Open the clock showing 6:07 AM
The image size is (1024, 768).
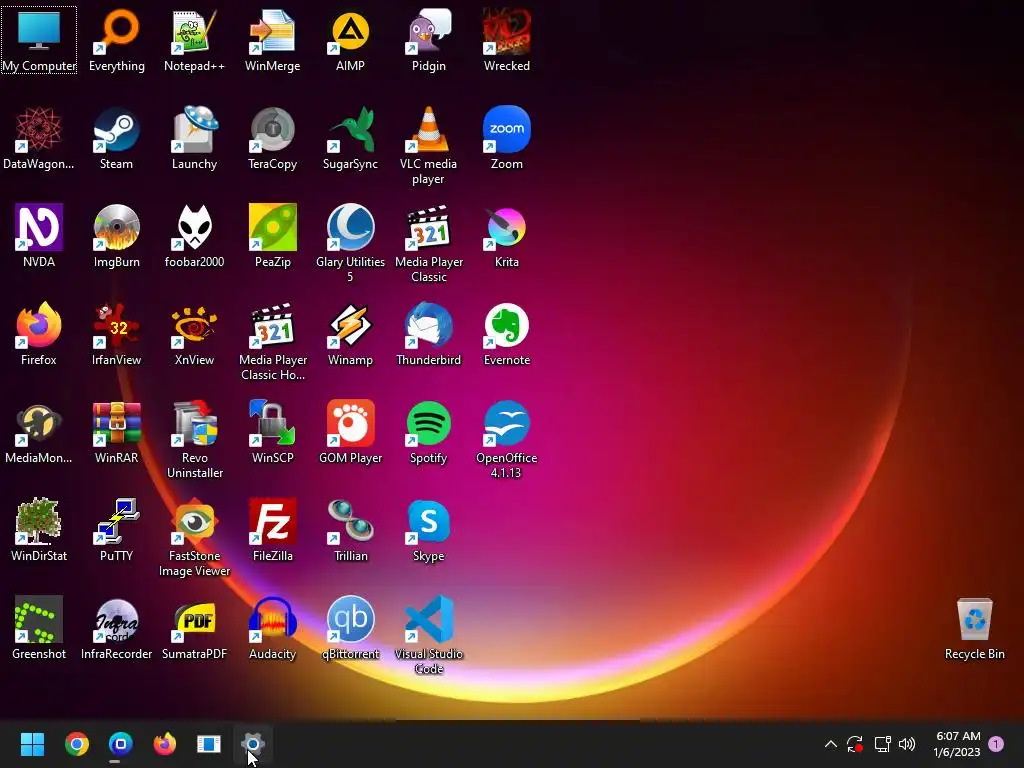click(x=957, y=744)
